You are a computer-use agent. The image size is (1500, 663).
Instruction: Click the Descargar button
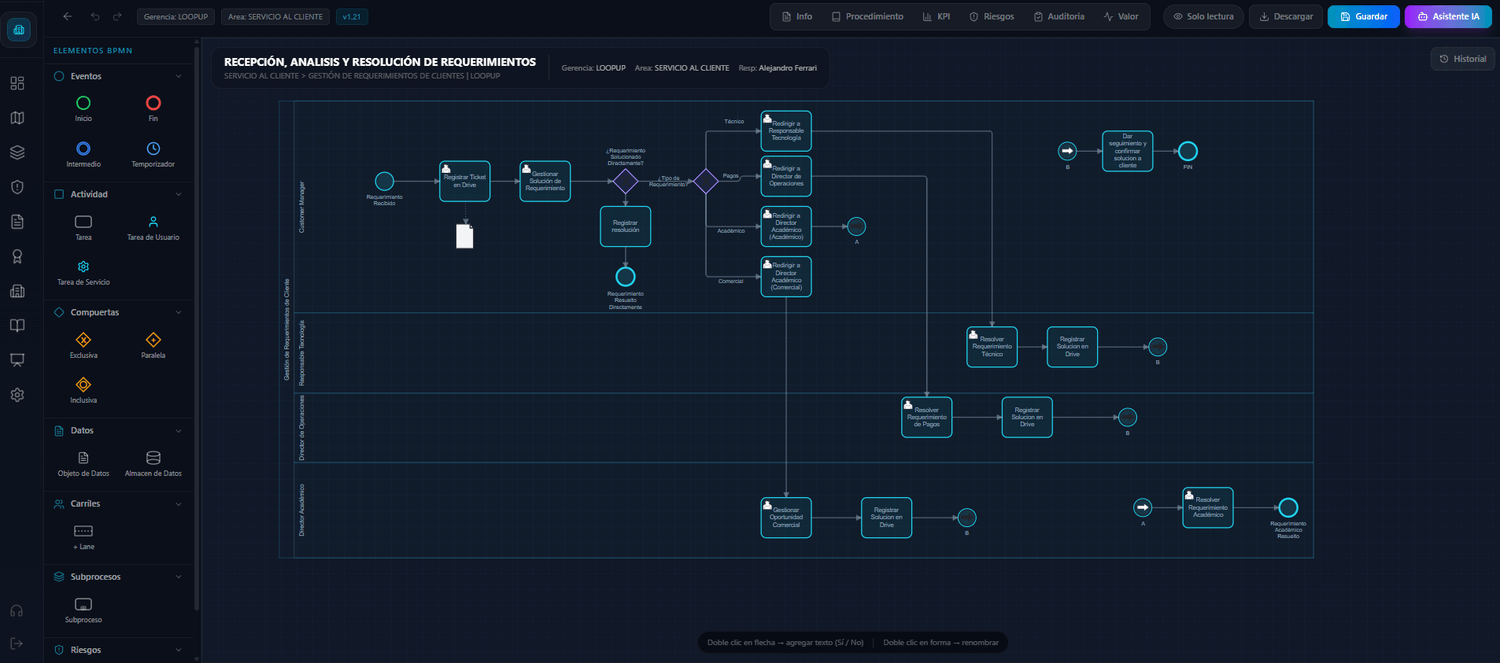[x=1286, y=17]
